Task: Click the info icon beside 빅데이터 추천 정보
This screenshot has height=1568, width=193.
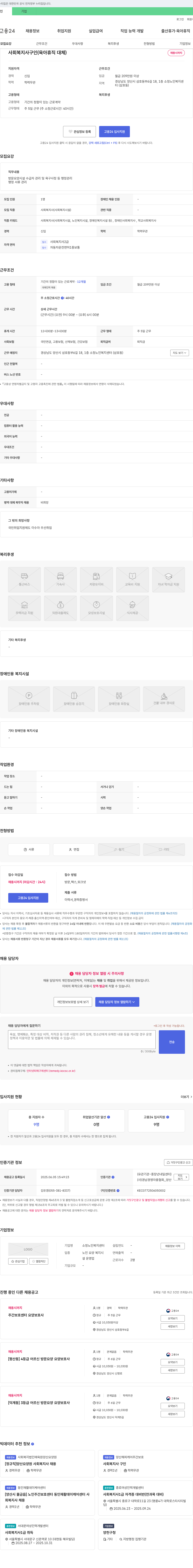Action: [x=32, y=1444]
